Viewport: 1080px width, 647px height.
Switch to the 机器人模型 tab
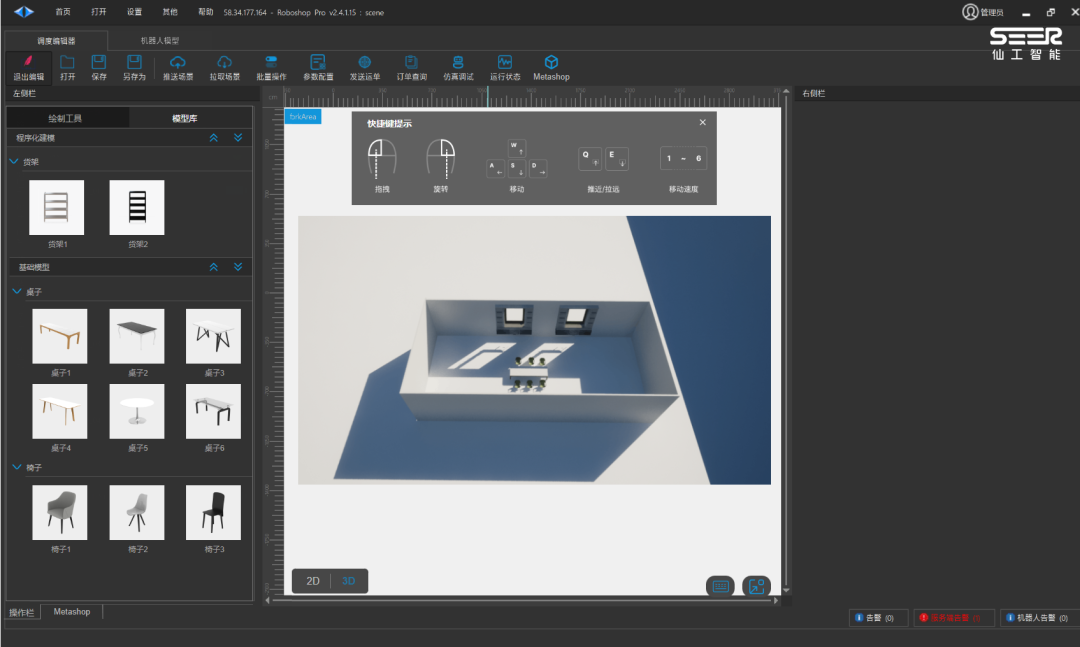160,41
